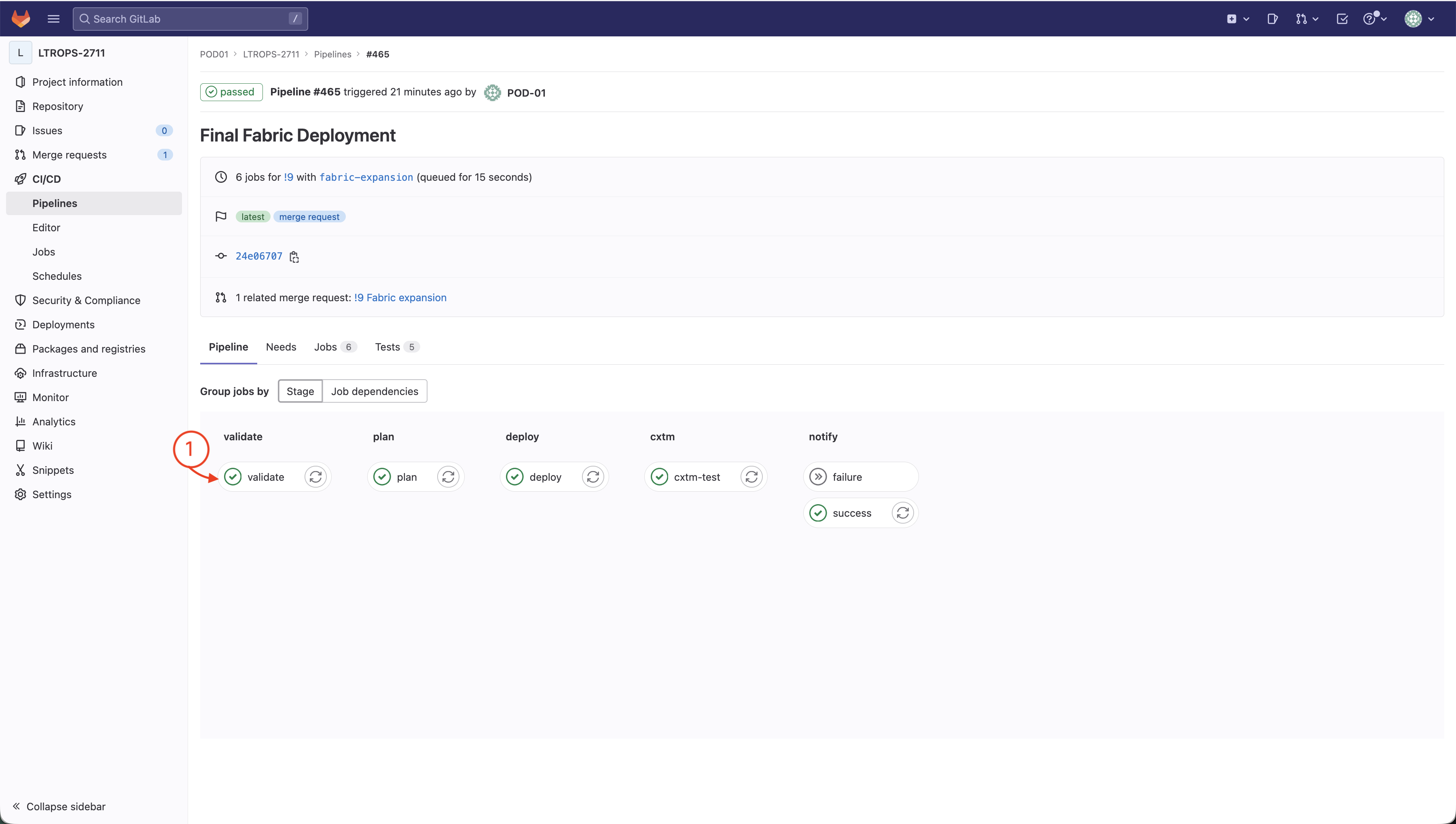Open the fabric-expansion branch link
Viewport: 1456px width, 824px height.
pyautogui.click(x=366, y=177)
